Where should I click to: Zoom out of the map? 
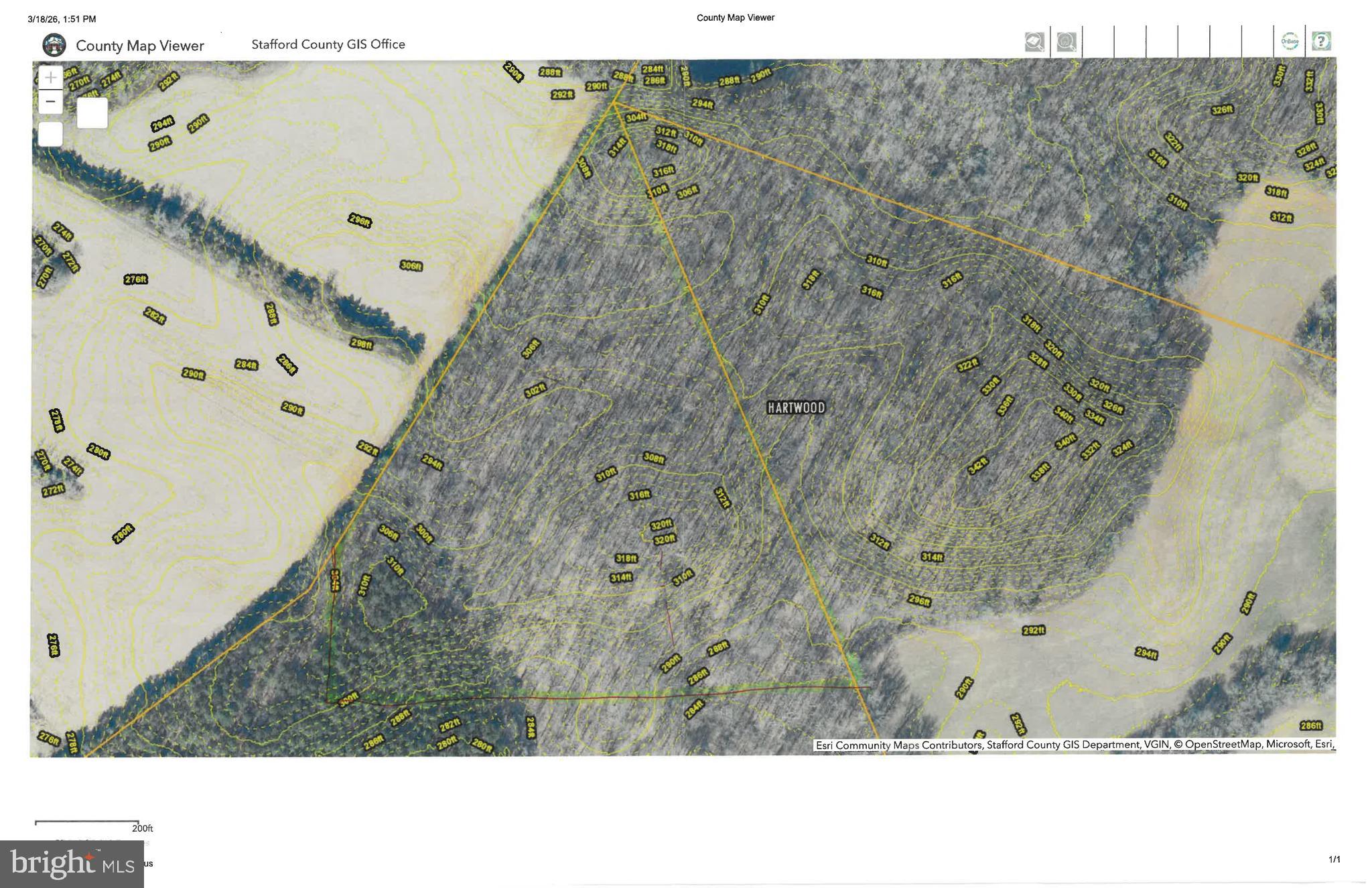point(51,102)
